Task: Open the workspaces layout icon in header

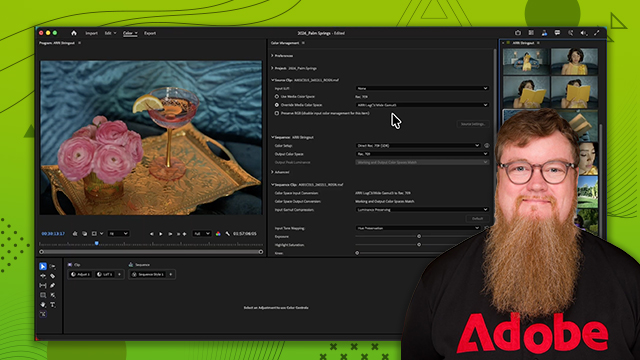Action: pos(531,33)
